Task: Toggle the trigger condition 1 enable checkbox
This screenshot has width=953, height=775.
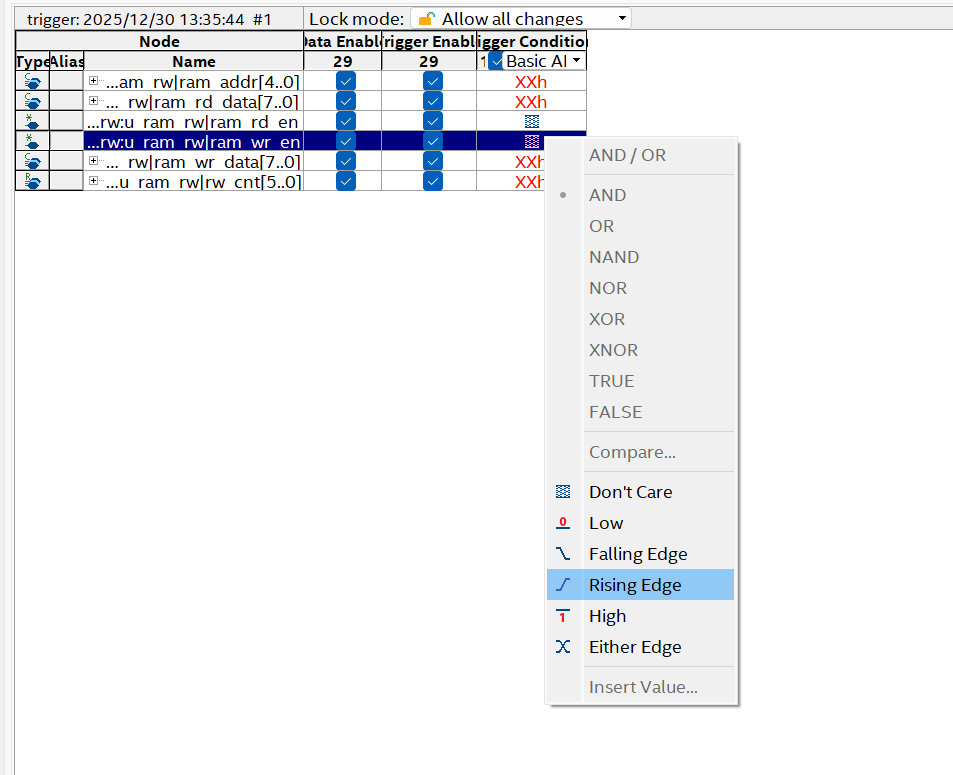Action: pyautogui.click(x=496, y=61)
